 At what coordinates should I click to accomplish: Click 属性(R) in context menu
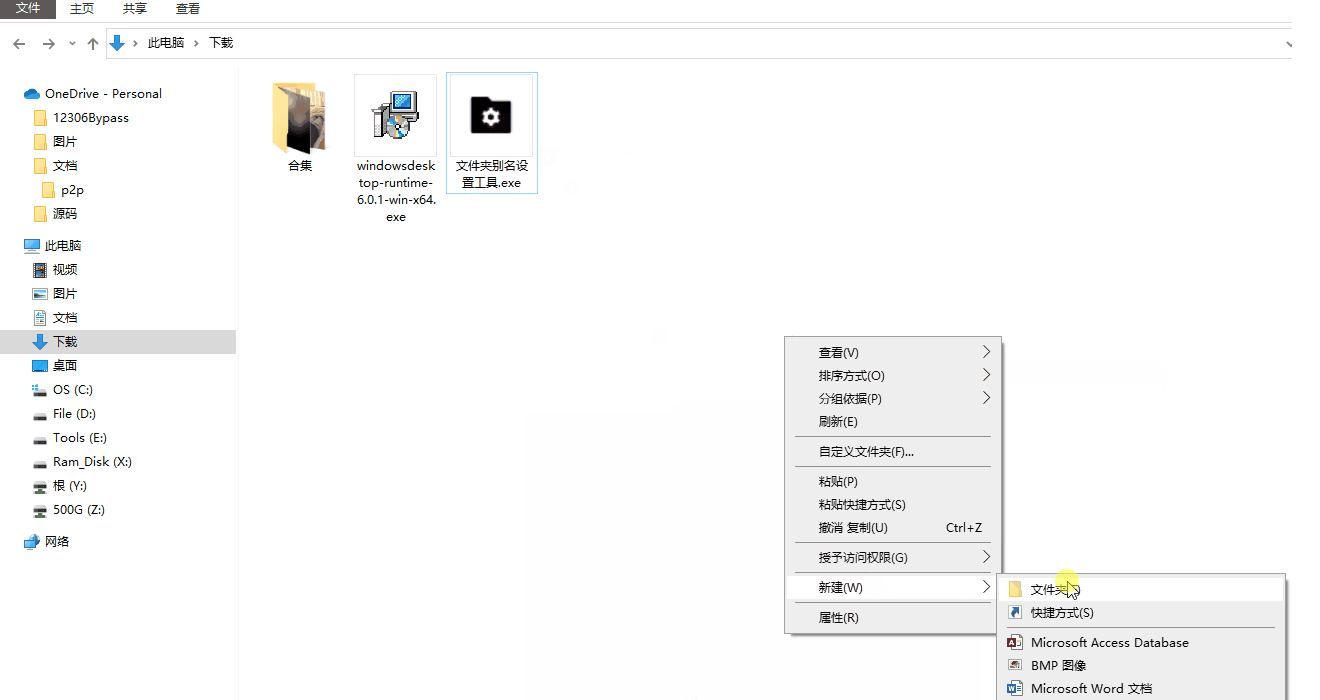tap(838, 618)
